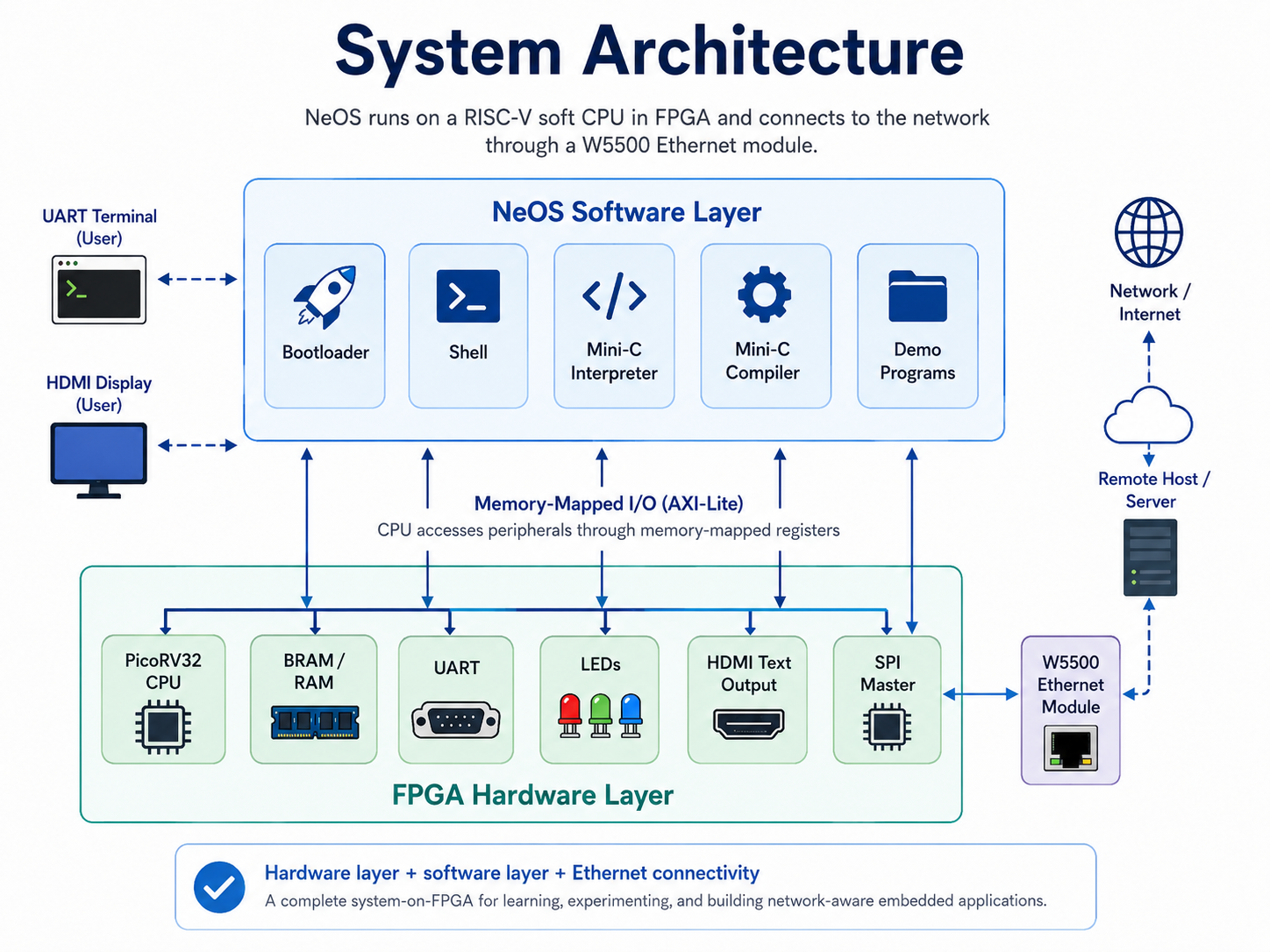This screenshot has width=1270, height=952.
Task: Open the Demo Programs folder icon
Action: click(917, 296)
